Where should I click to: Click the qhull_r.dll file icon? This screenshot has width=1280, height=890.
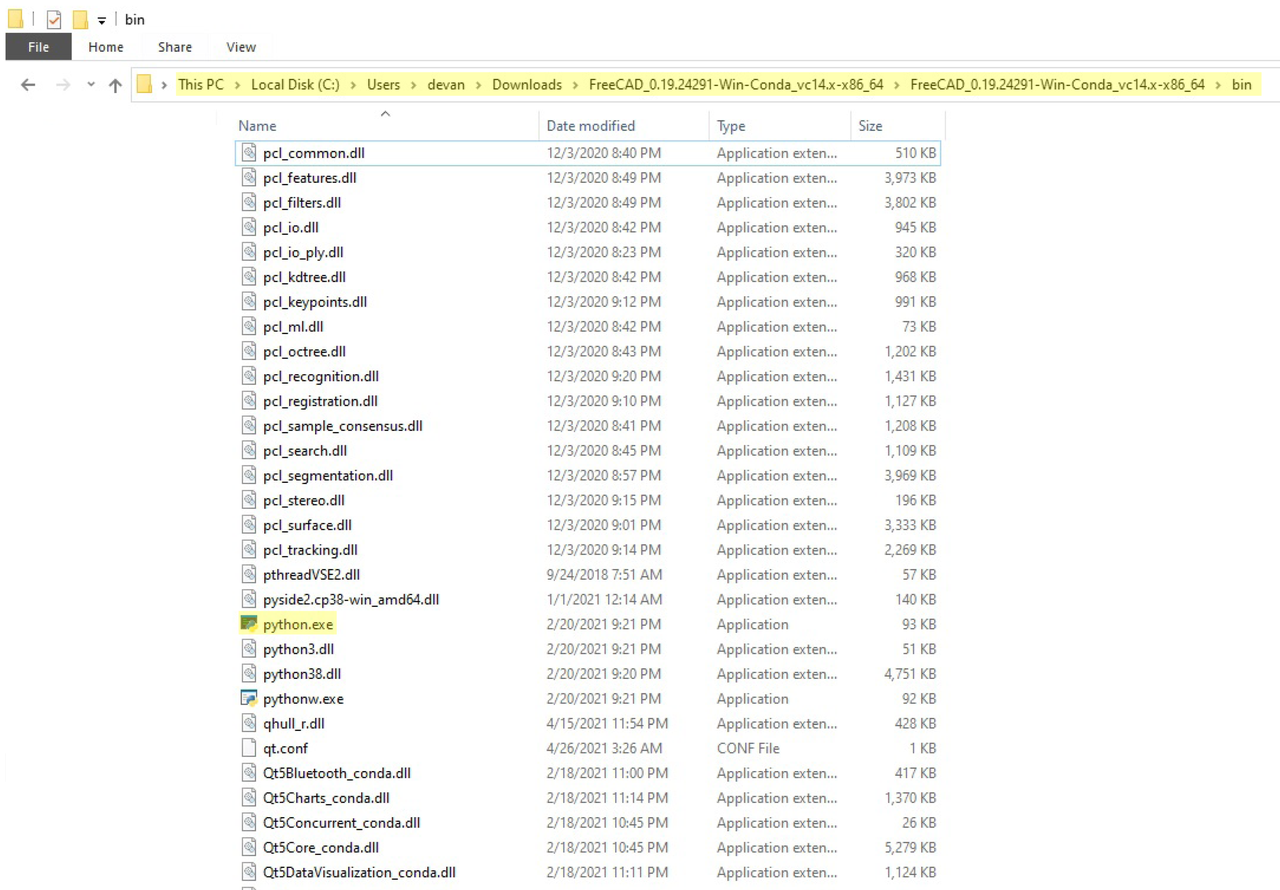point(249,723)
